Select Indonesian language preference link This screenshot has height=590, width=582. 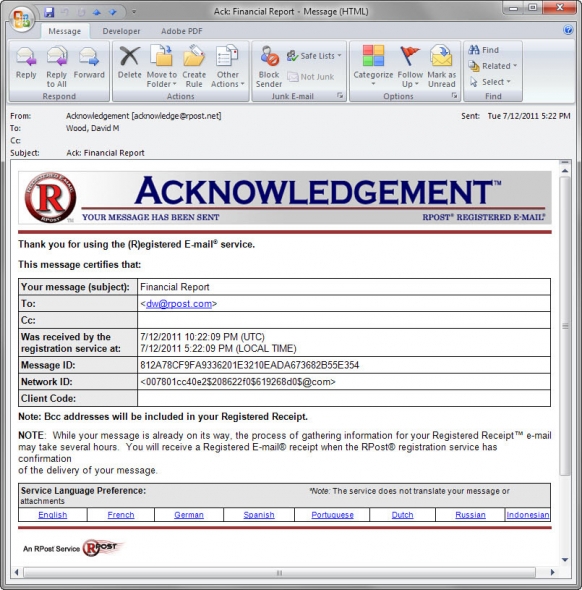(528, 515)
